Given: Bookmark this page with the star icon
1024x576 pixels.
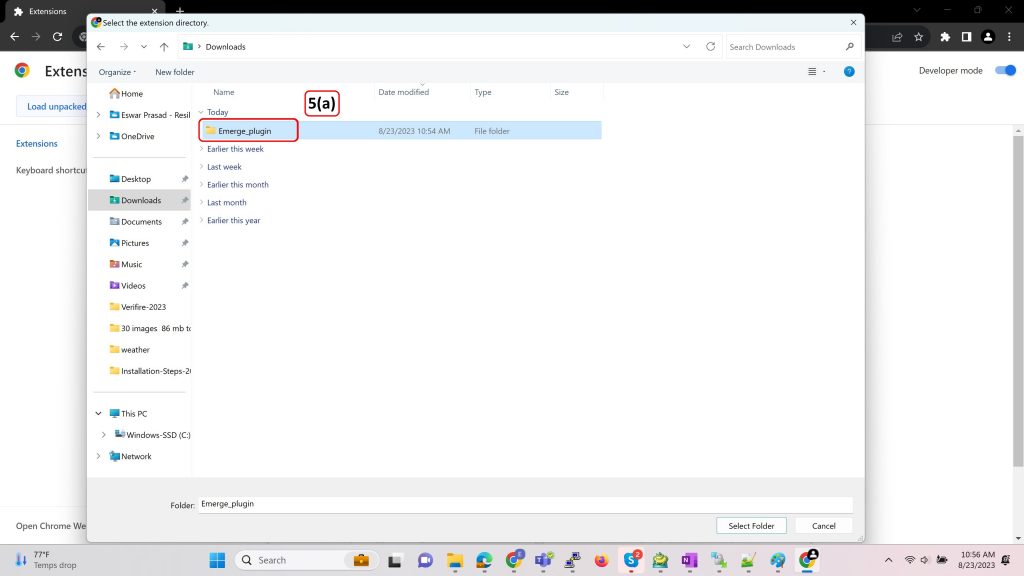Looking at the screenshot, I should 918,37.
